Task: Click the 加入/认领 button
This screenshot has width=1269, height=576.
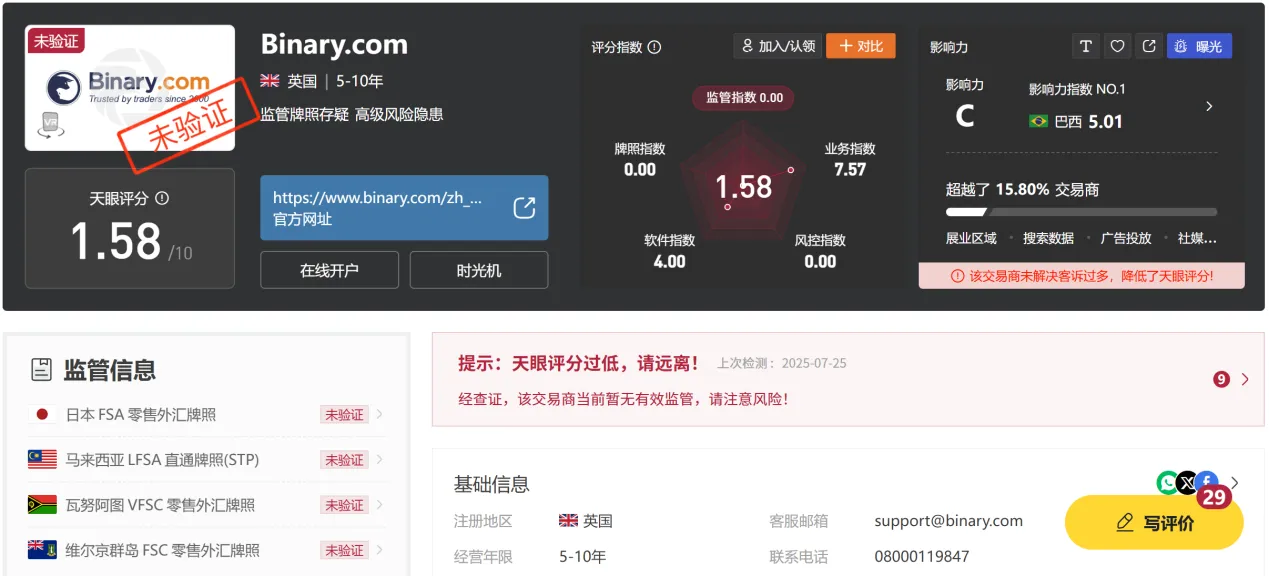Action: pyautogui.click(x=777, y=46)
